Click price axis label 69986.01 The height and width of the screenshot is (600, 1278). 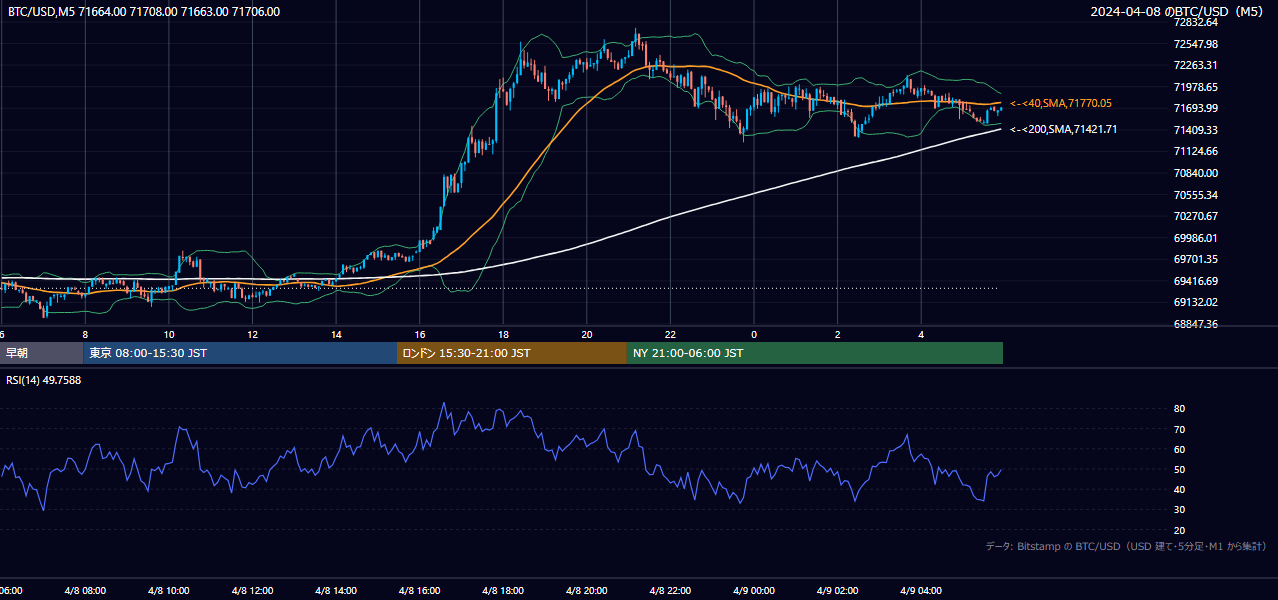point(1195,238)
